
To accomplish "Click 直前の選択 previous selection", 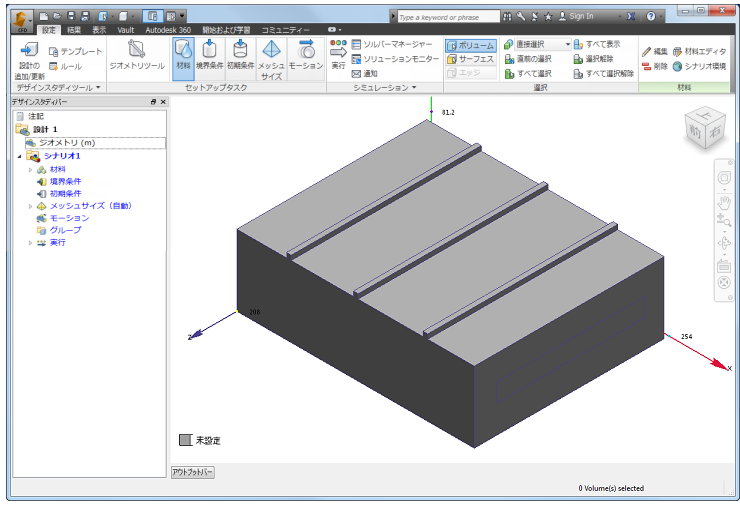I will coord(528,59).
